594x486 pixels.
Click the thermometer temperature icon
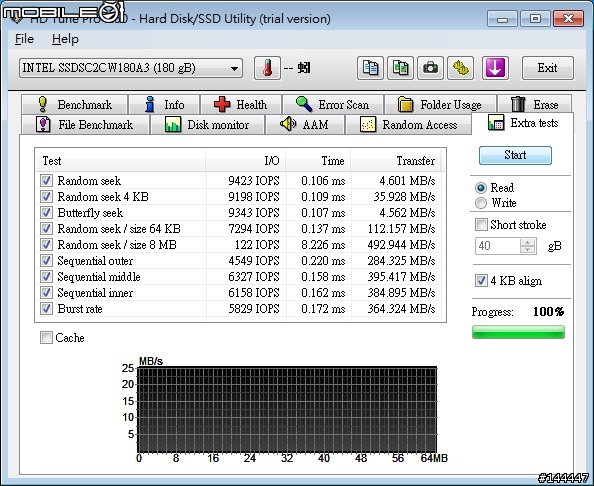267,68
